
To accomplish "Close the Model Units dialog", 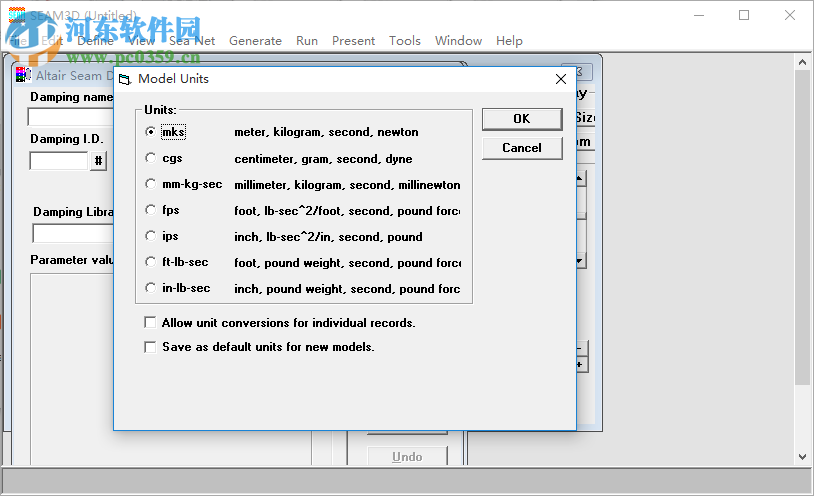I will 561,79.
